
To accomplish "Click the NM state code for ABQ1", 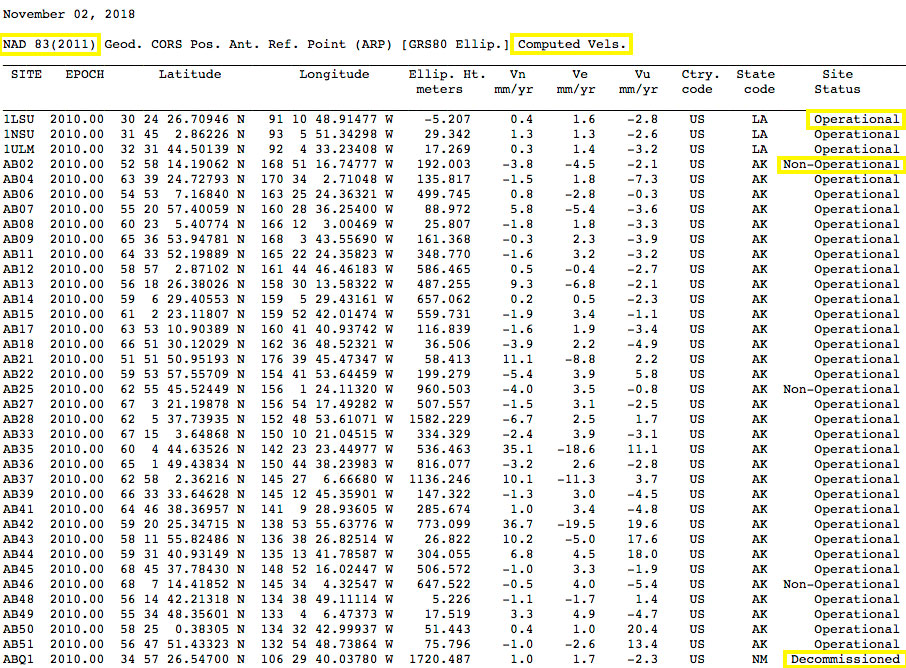I will [x=759, y=659].
